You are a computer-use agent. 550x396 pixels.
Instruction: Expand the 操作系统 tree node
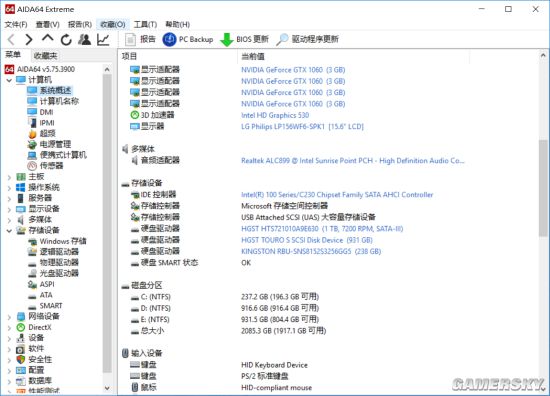(9, 188)
